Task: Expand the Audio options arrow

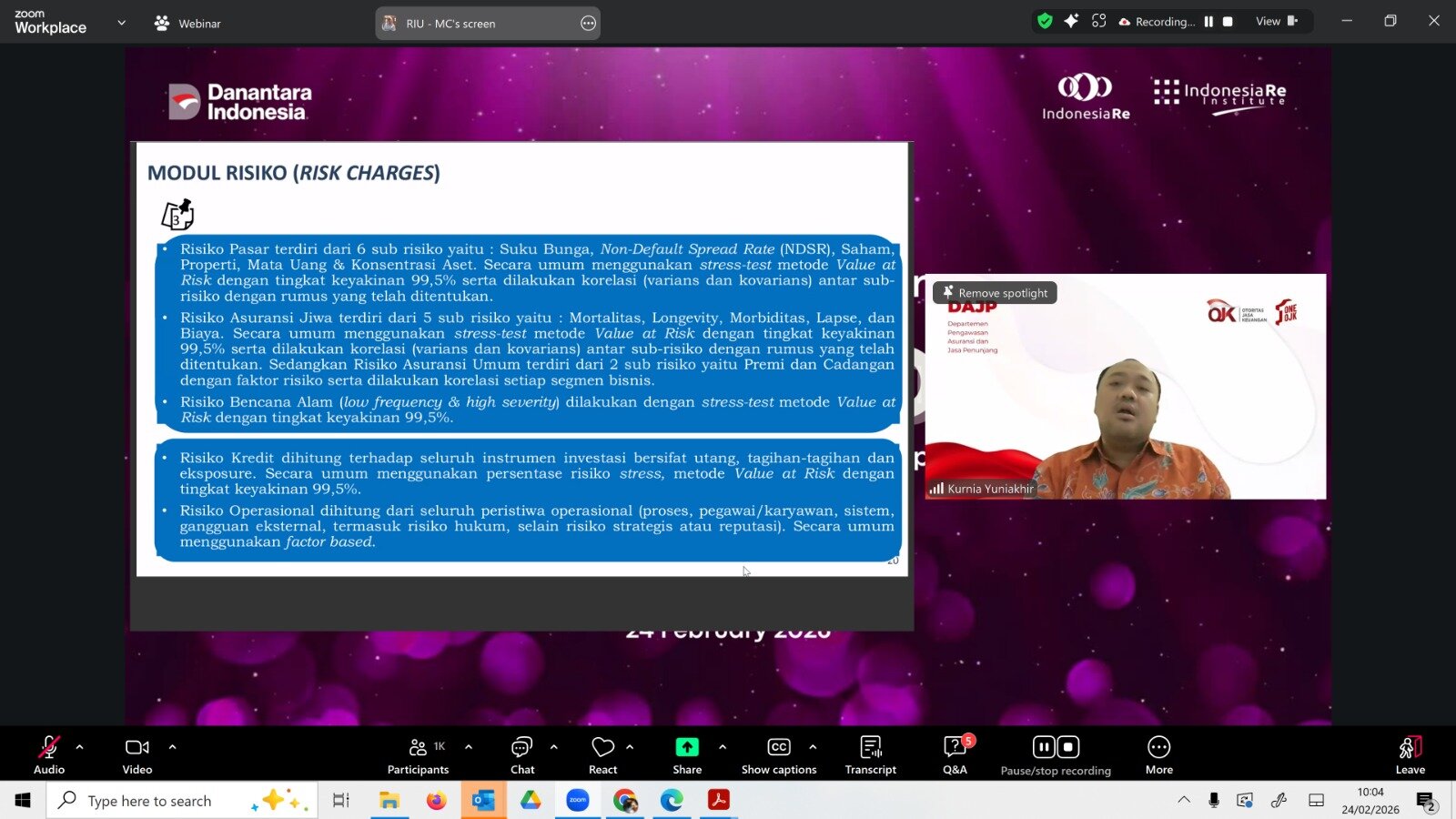Action: click(x=80, y=747)
